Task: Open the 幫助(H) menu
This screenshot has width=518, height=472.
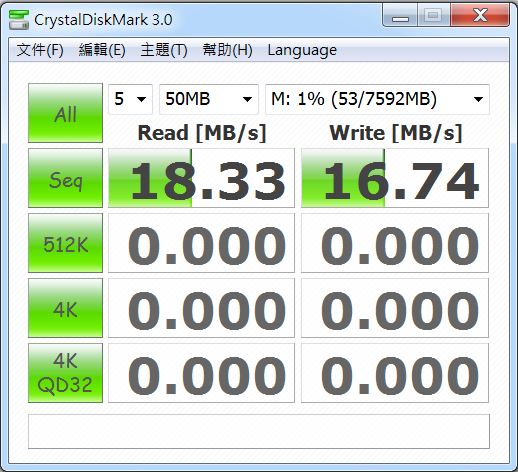Action: 227,50
